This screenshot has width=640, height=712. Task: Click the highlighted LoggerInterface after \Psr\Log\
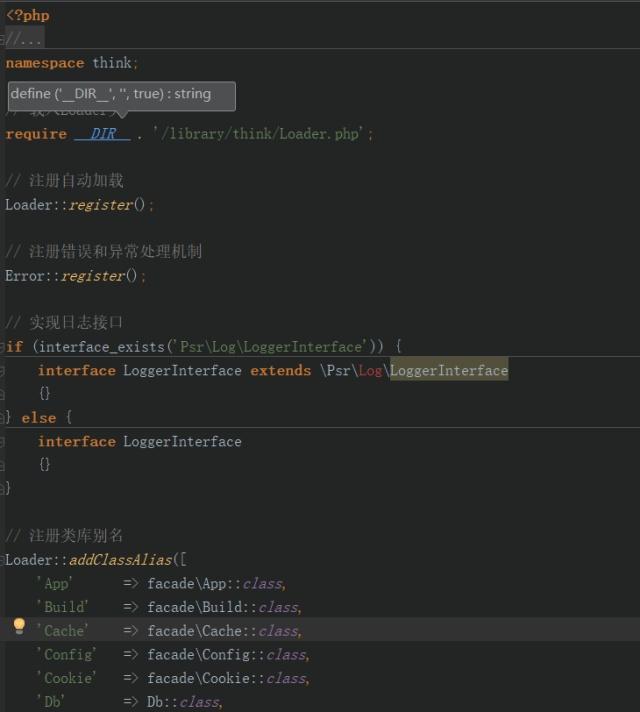[449, 370]
